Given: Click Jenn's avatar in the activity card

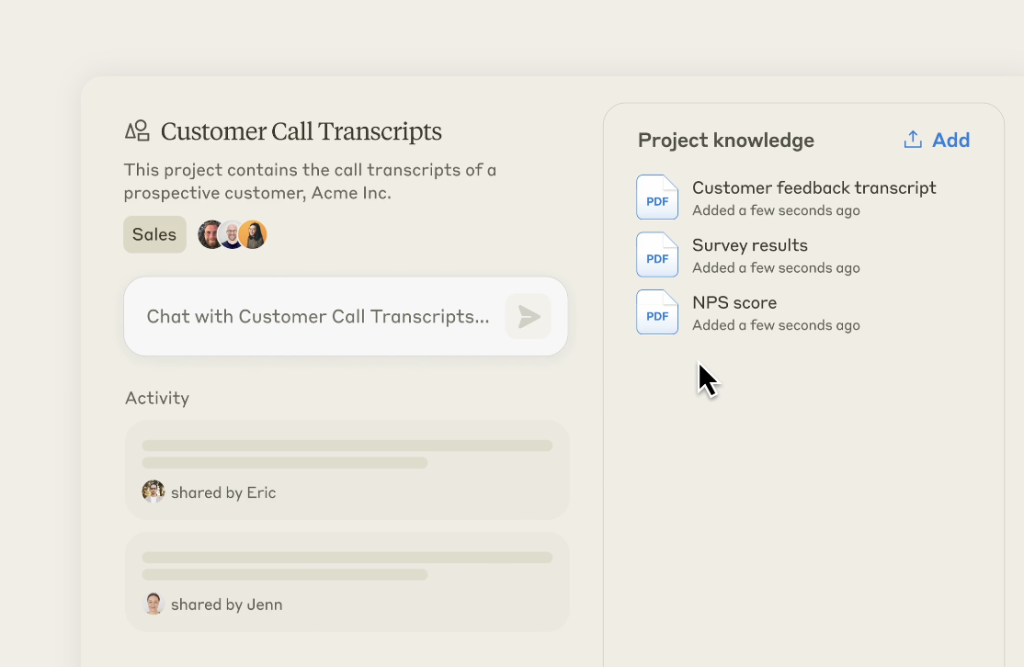Looking at the screenshot, I should coord(153,604).
